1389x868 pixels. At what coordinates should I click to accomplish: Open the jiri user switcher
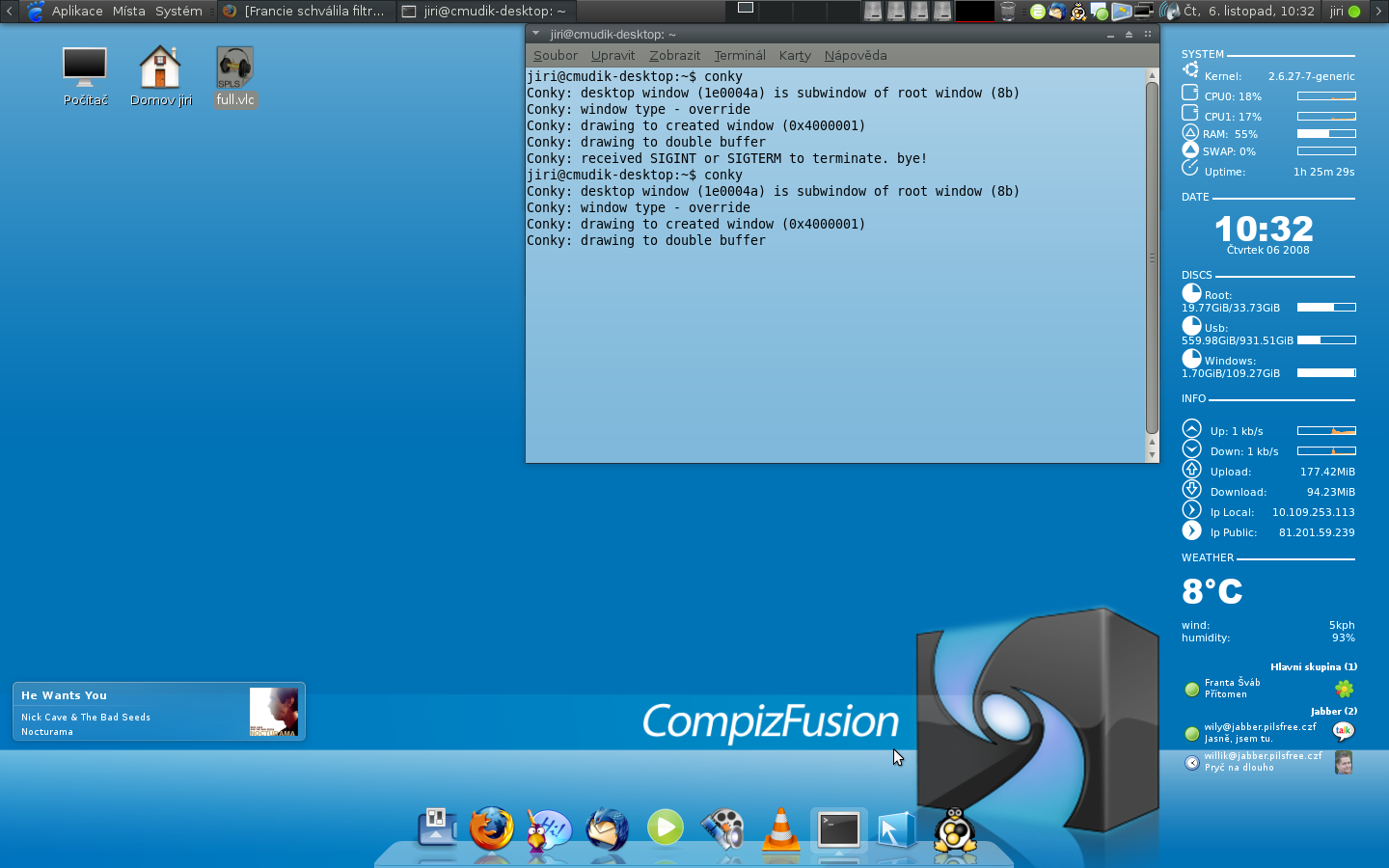pos(1345,12)
